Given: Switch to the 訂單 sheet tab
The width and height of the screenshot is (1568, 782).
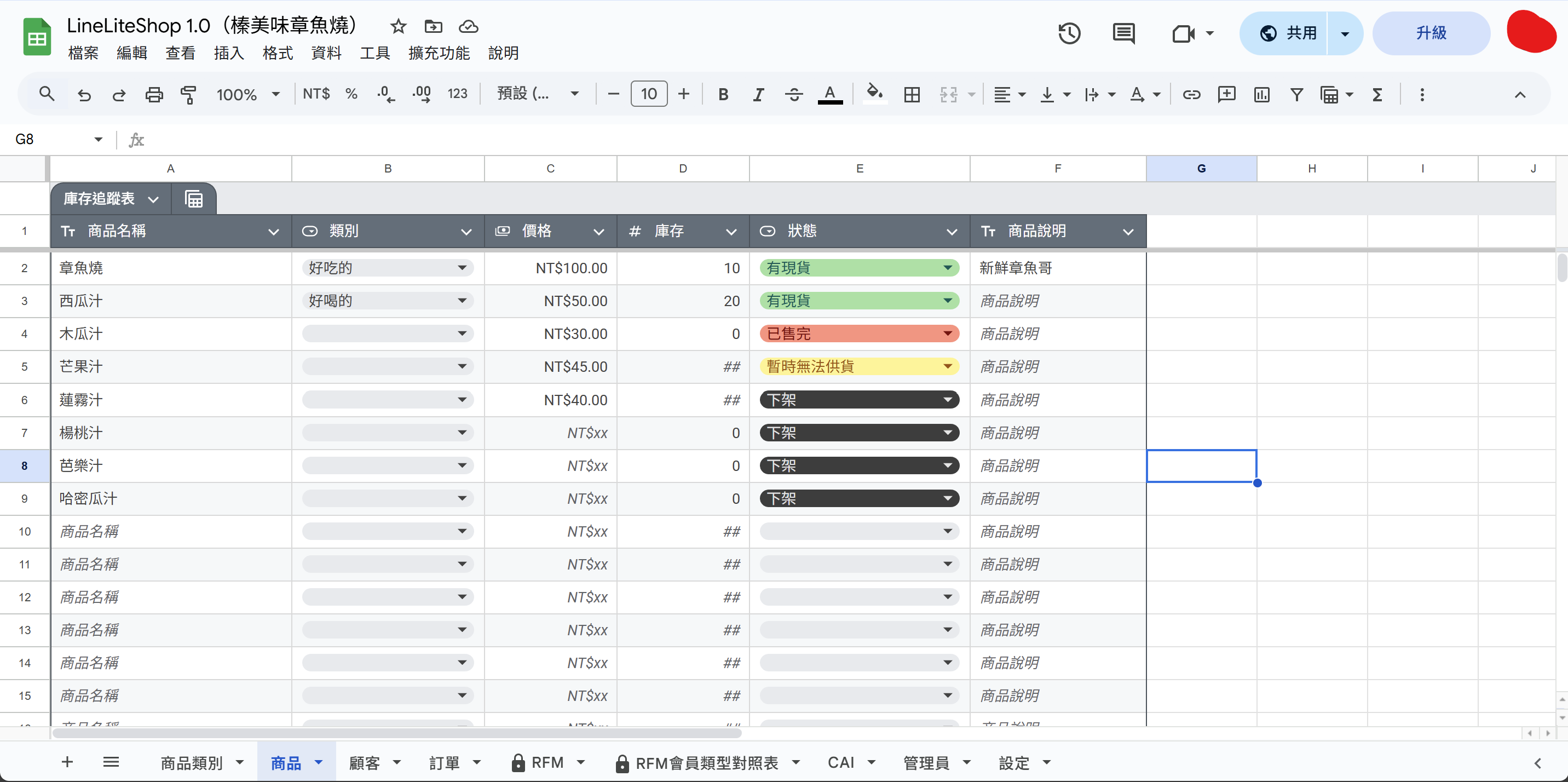Looking at the screenshot, I should 445,762.
